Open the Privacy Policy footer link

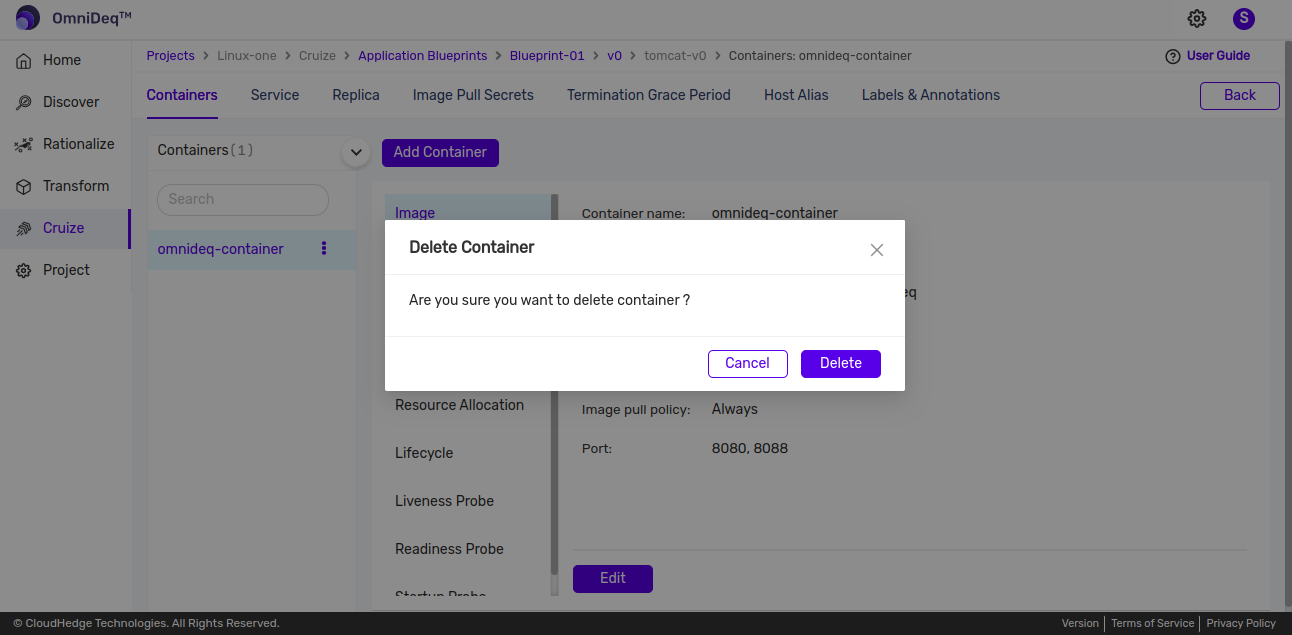click(1241, 623)
